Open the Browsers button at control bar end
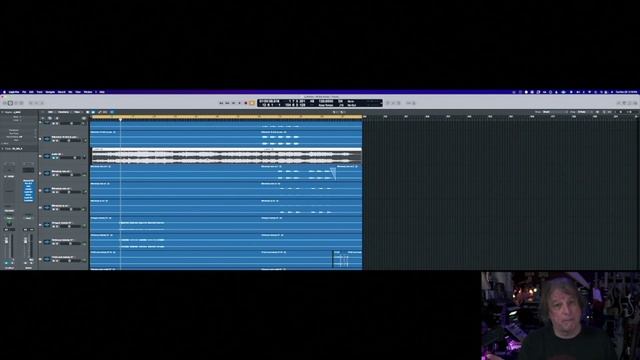640x360 pixels. pos(636,103)
